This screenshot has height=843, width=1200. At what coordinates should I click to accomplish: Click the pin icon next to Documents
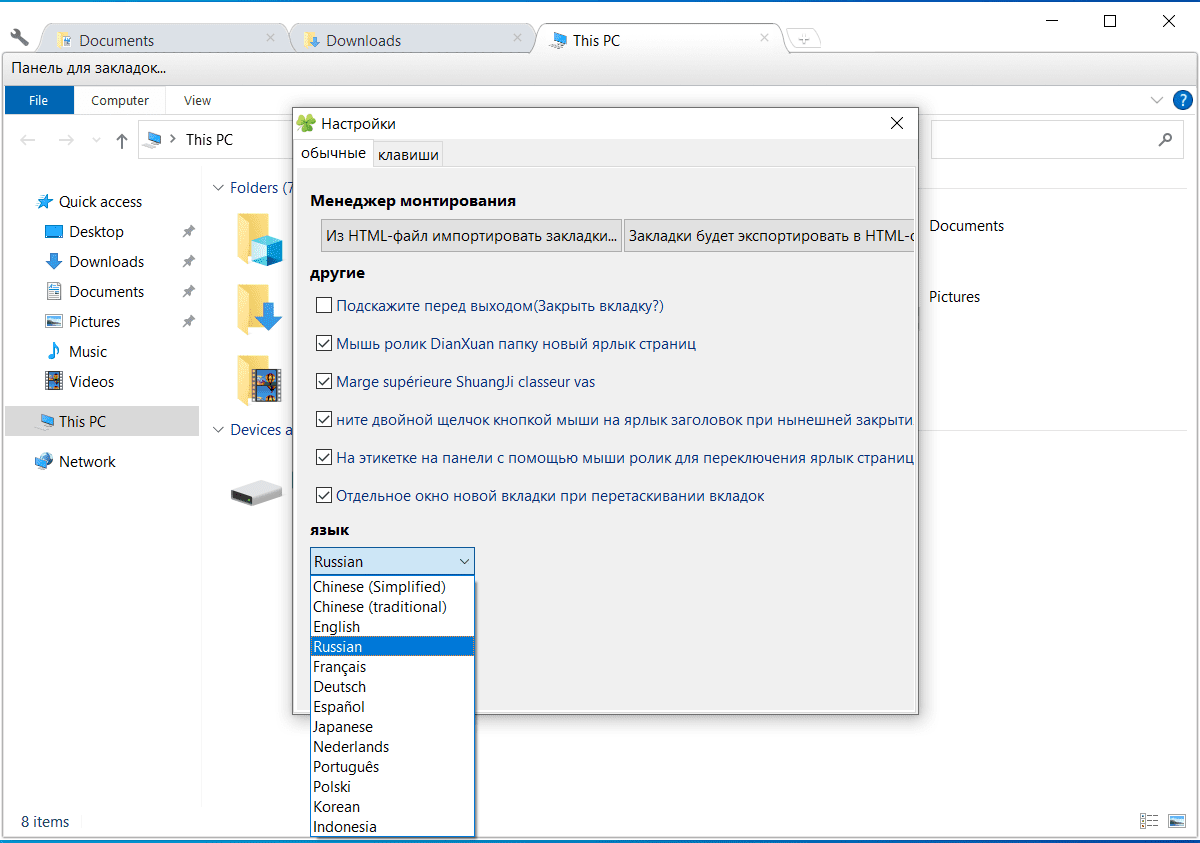click(188, 292)
